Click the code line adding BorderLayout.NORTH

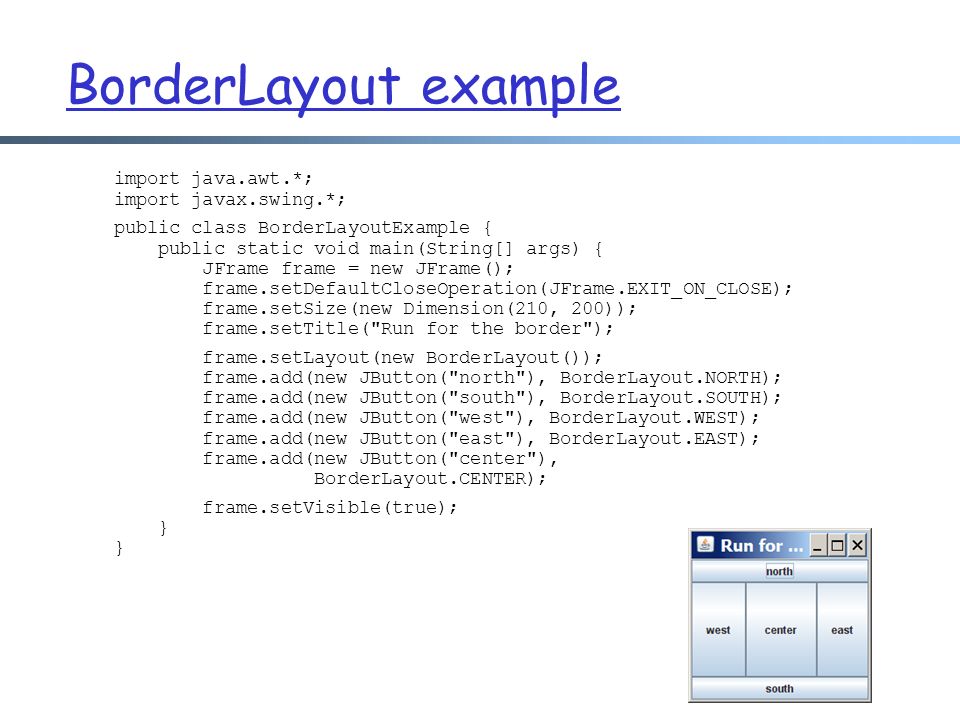tap(492, 378)
